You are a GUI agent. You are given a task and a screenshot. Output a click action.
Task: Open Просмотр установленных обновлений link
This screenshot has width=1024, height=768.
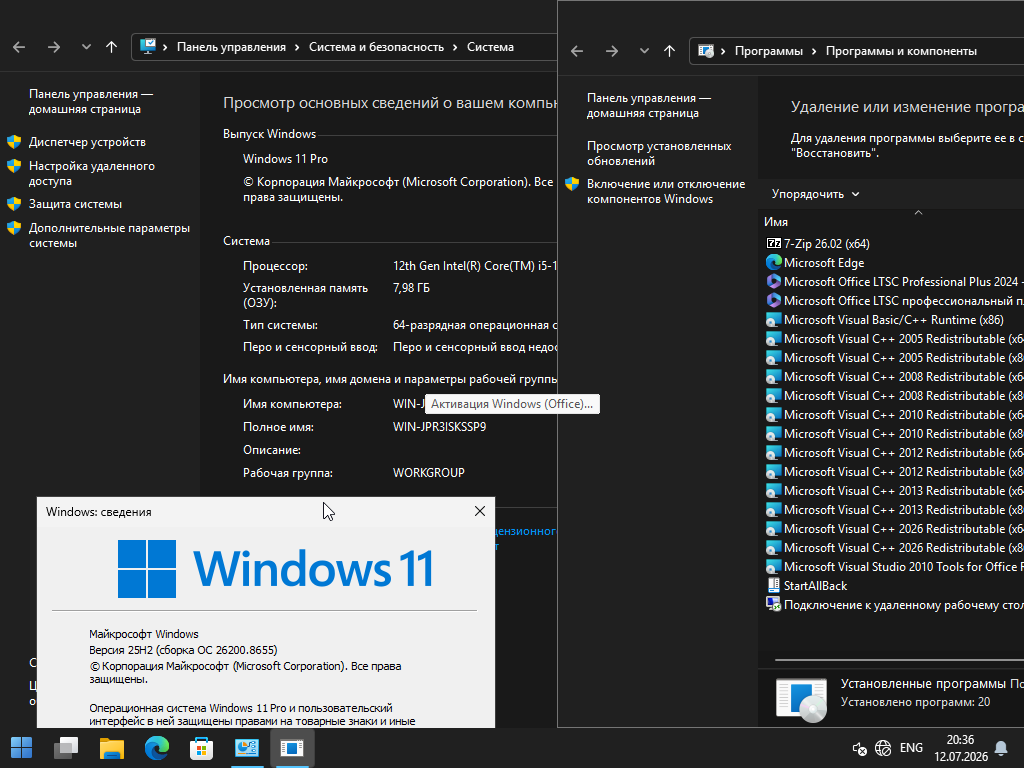(659, 153)
